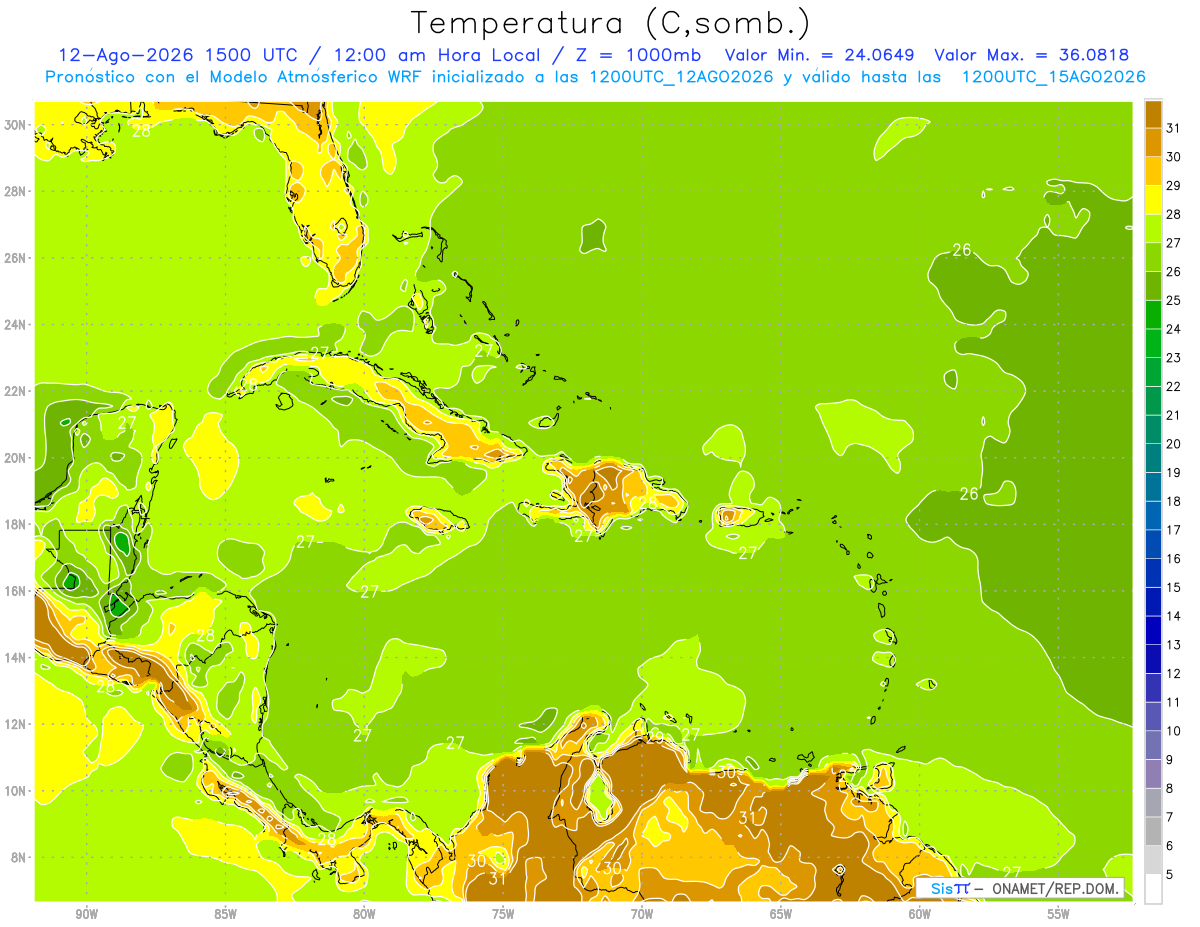
Task: Click the 8N latitude label
Action: pos(20,858)
